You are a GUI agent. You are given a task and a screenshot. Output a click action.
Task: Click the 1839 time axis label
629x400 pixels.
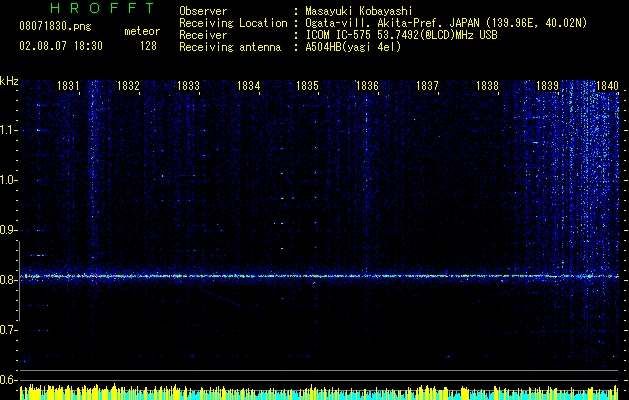point(547,86)
